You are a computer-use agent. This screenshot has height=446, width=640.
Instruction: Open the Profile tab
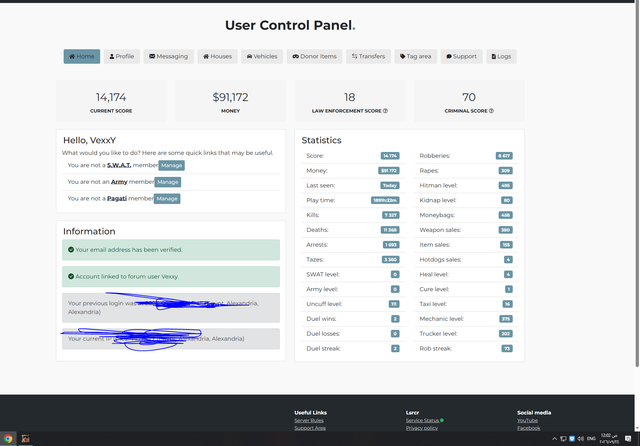(122, 56)
